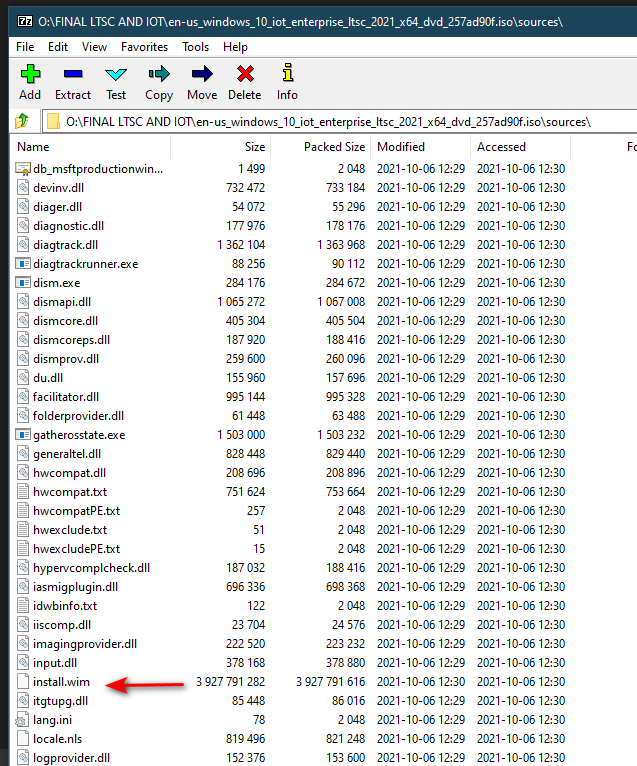Click install.wim modified time 2021-10-06 12:30
The image size is (637, 766).
point(421,682)
